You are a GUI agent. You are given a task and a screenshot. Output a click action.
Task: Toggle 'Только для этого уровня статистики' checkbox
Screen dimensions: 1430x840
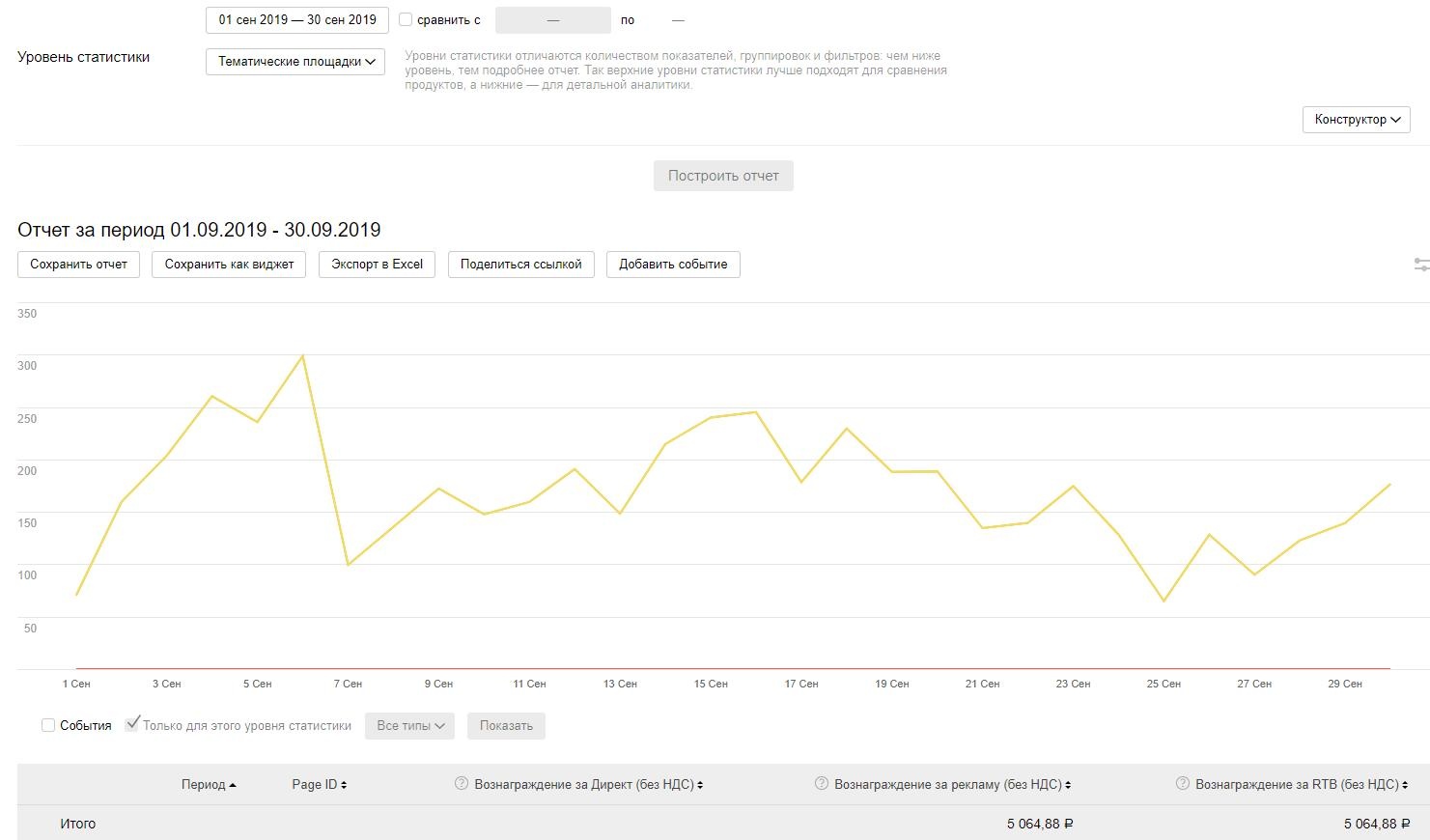pyautogui.click(x=132, y=724)
